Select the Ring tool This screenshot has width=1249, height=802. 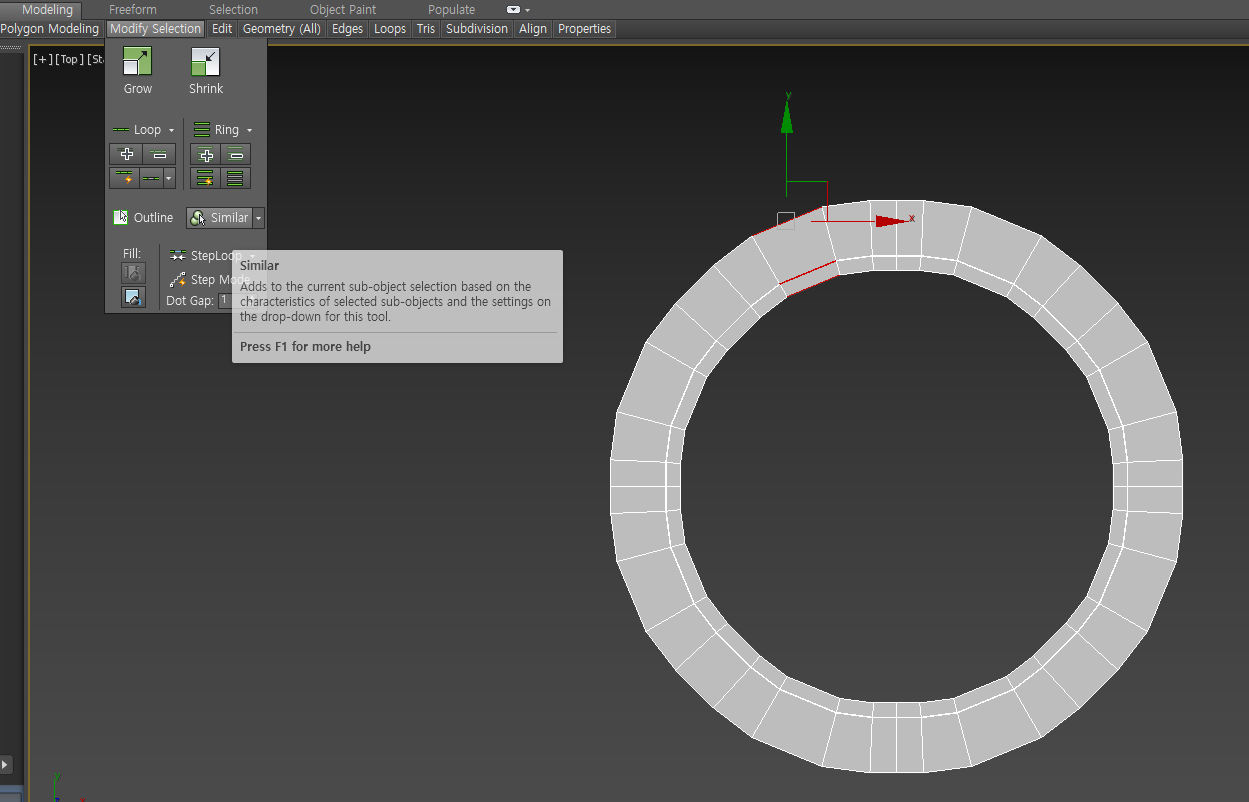(x=217, y=130)
